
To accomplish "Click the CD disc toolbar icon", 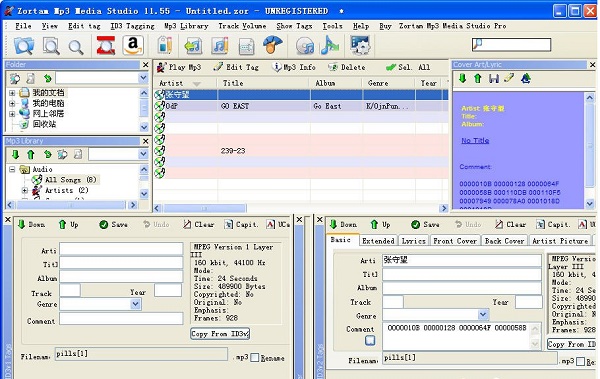I will [x=305, y=46].
